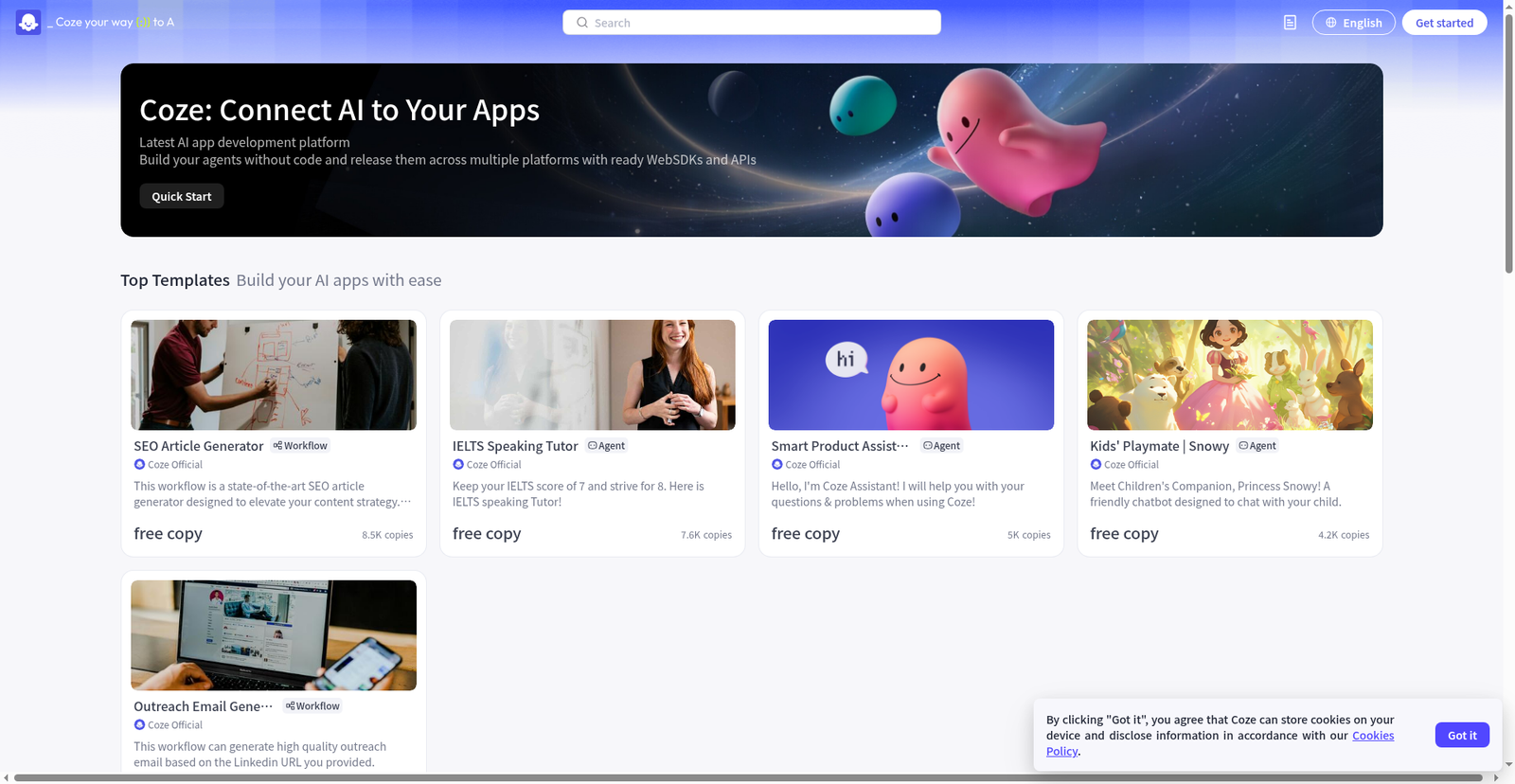Click the Coze logo icon
This screenshot has height=784, width=1515.
28,23
